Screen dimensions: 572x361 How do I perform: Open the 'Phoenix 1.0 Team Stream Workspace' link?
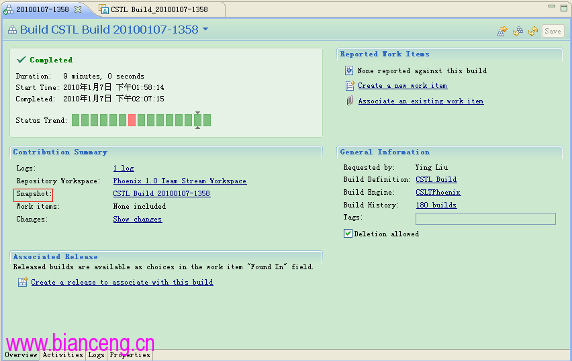tap(180, 181)
